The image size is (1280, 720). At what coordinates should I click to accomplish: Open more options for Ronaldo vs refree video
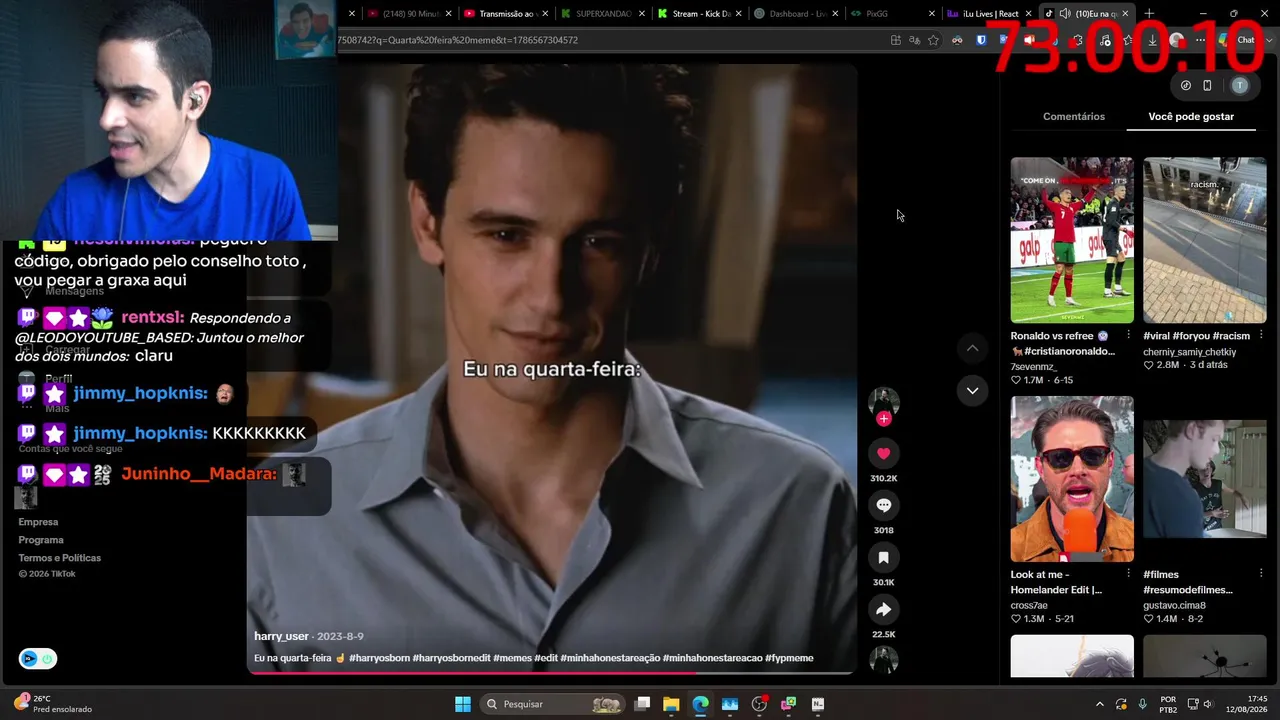(1128, 336)
